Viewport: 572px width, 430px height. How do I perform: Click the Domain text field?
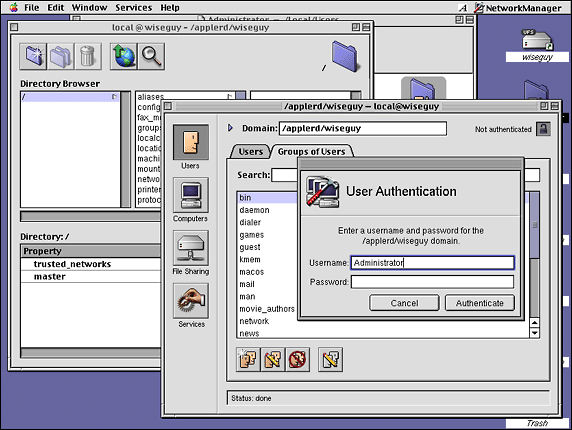pyautogui.click(x=363, y=128)
